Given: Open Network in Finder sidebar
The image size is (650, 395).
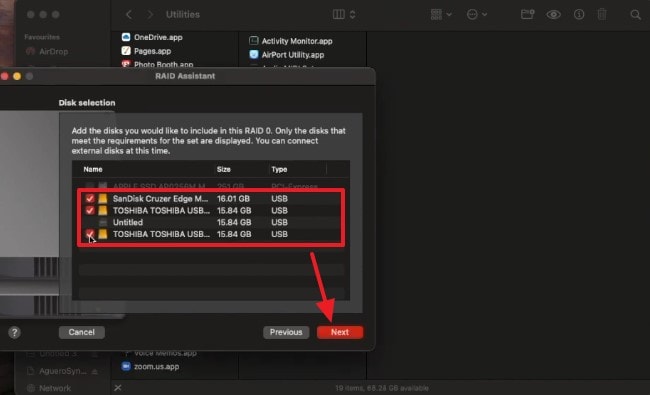Looking at the screenshot, I should click(x=55, y=388).
